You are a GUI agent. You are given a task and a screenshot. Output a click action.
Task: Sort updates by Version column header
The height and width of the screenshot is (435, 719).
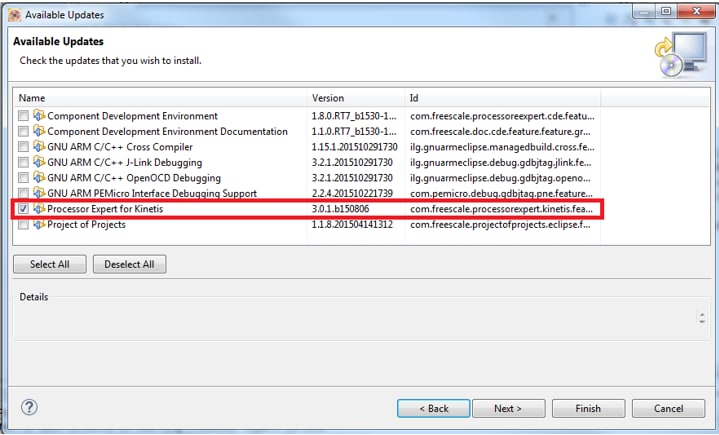pos(355,98)
